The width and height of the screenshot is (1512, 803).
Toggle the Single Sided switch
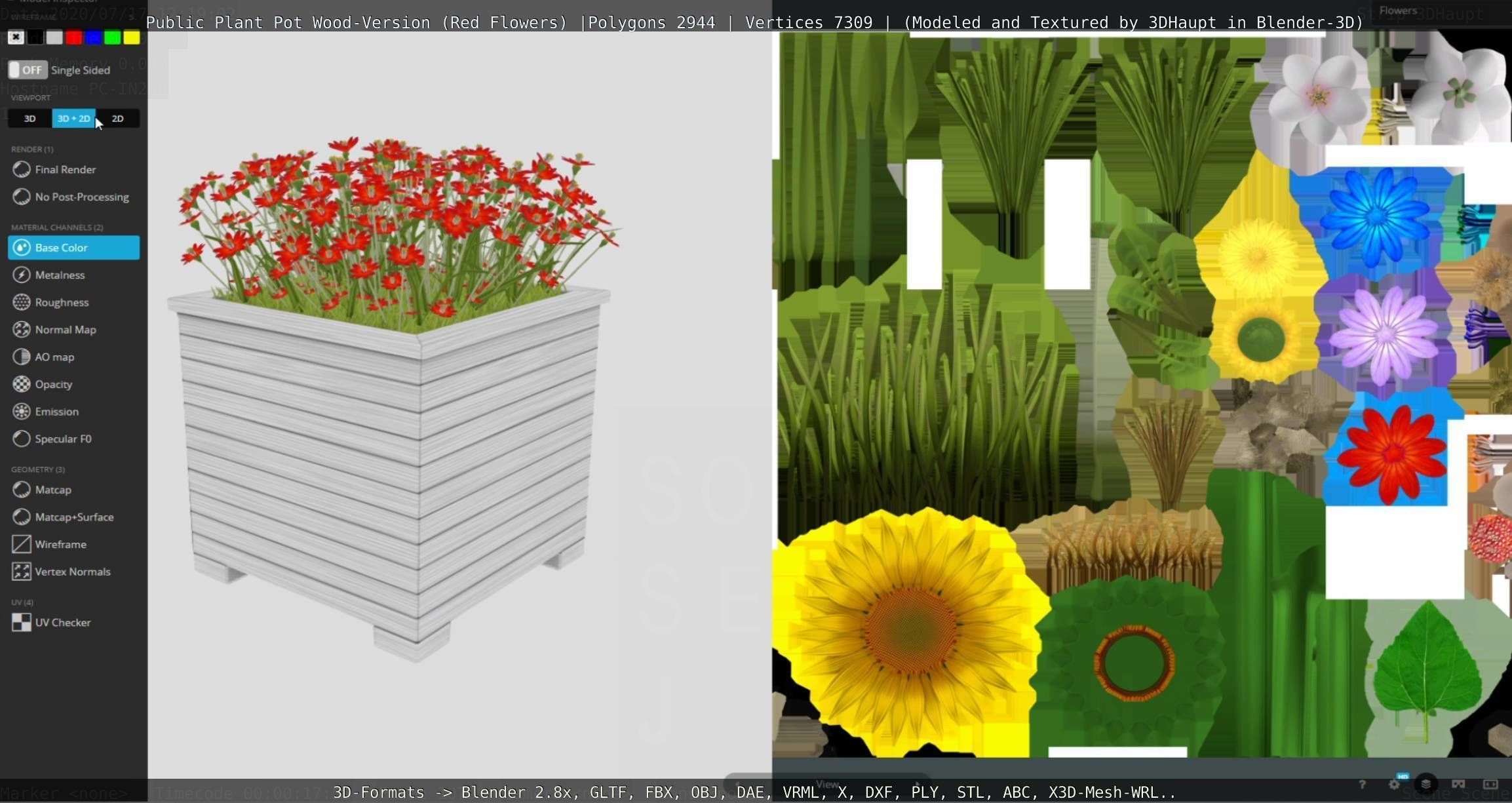[x=28, y=70]
